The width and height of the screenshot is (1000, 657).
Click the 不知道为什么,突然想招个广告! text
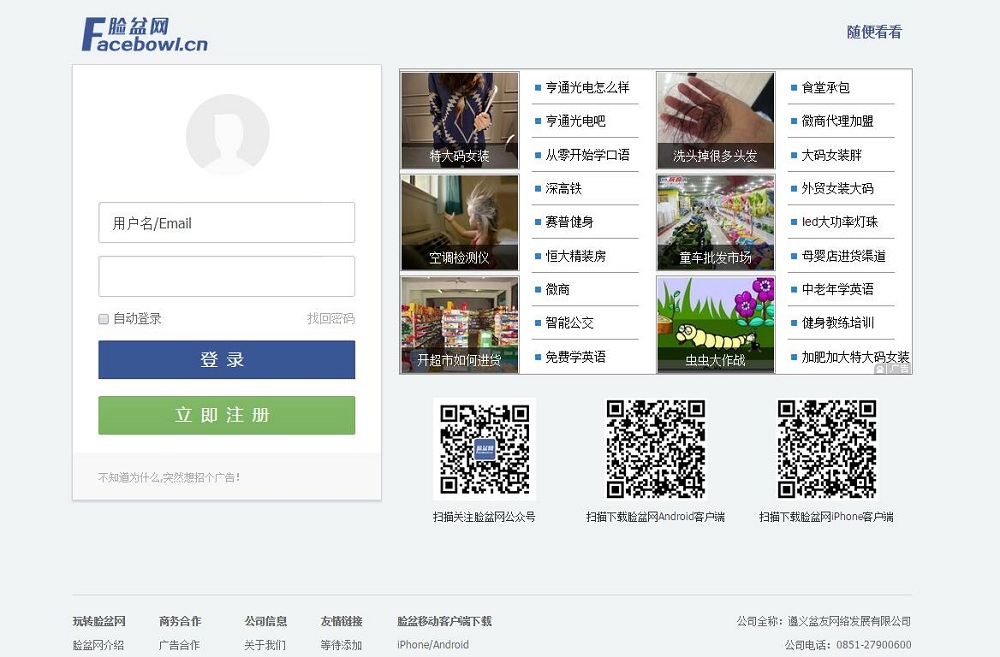[169, 477]
